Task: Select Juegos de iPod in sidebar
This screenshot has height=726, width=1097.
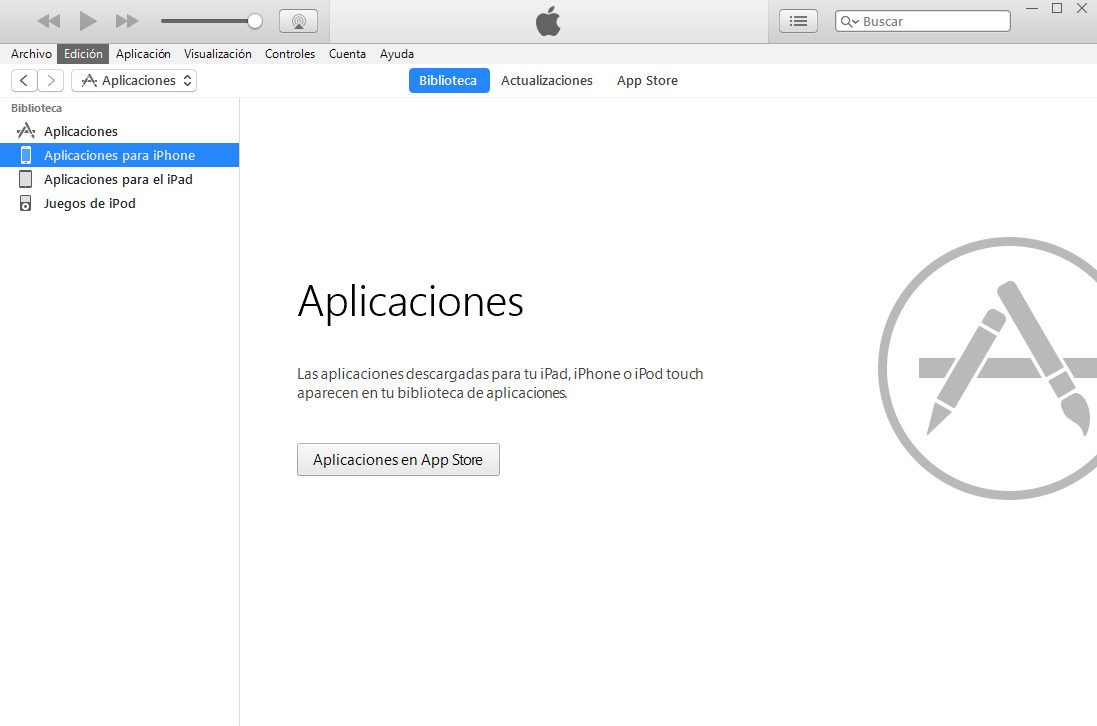Action: tap(120, 204)
